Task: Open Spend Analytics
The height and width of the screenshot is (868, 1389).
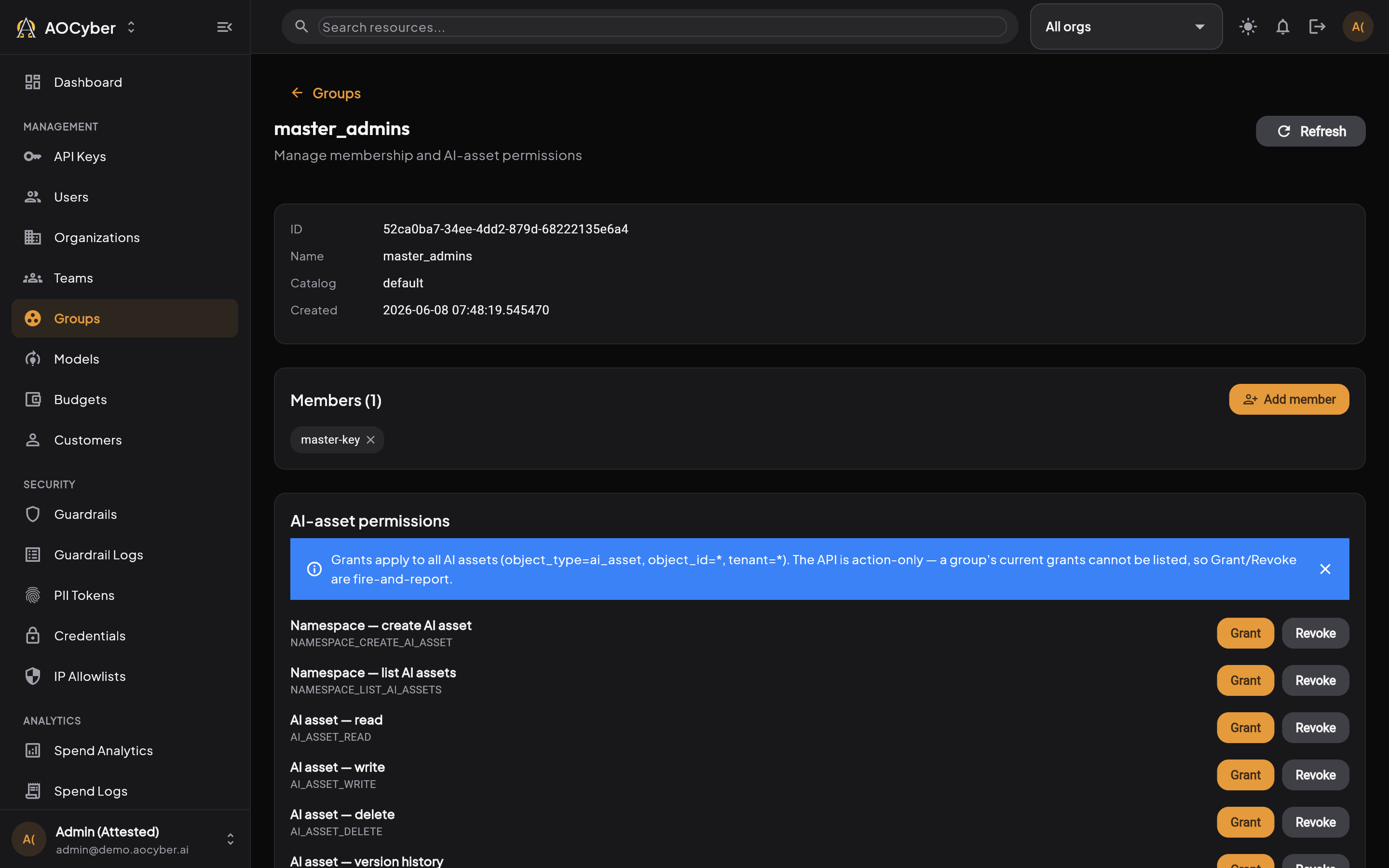Action: point(124,750)
